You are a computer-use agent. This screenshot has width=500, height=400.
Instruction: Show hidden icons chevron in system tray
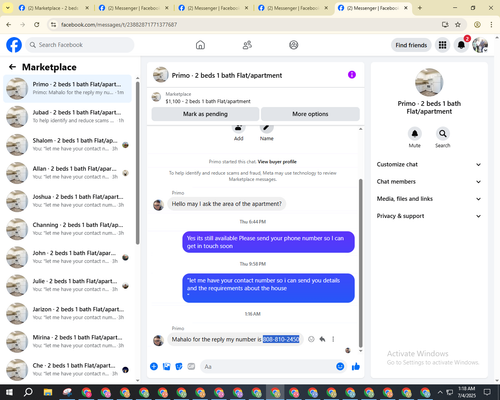(x=440, y=392)
